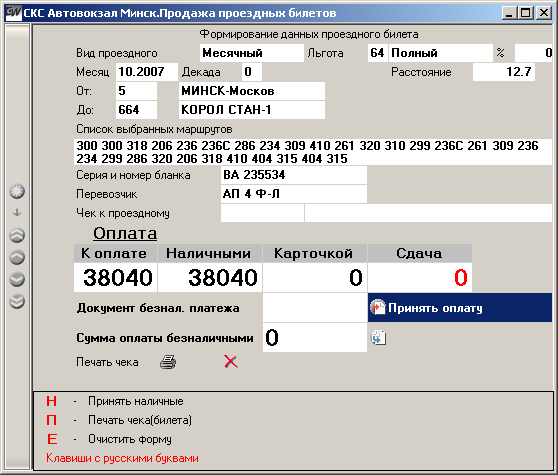Close the СКС Автовокзал Минск window
This screenshot has height=475, width=558.
[x=544, y=13]
